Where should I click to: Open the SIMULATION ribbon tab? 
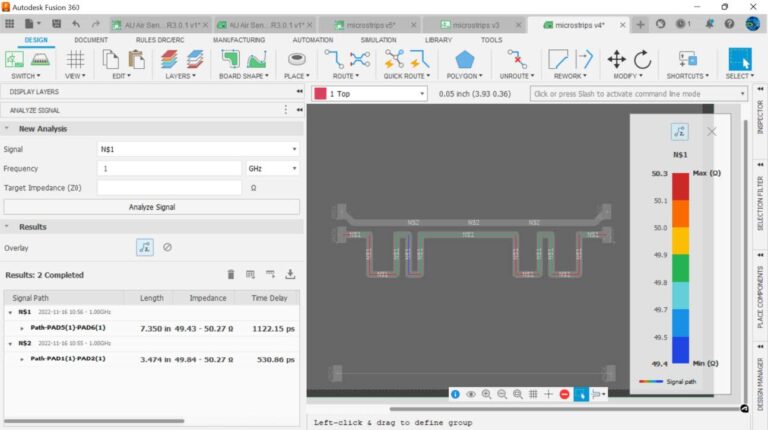[378, 40]
